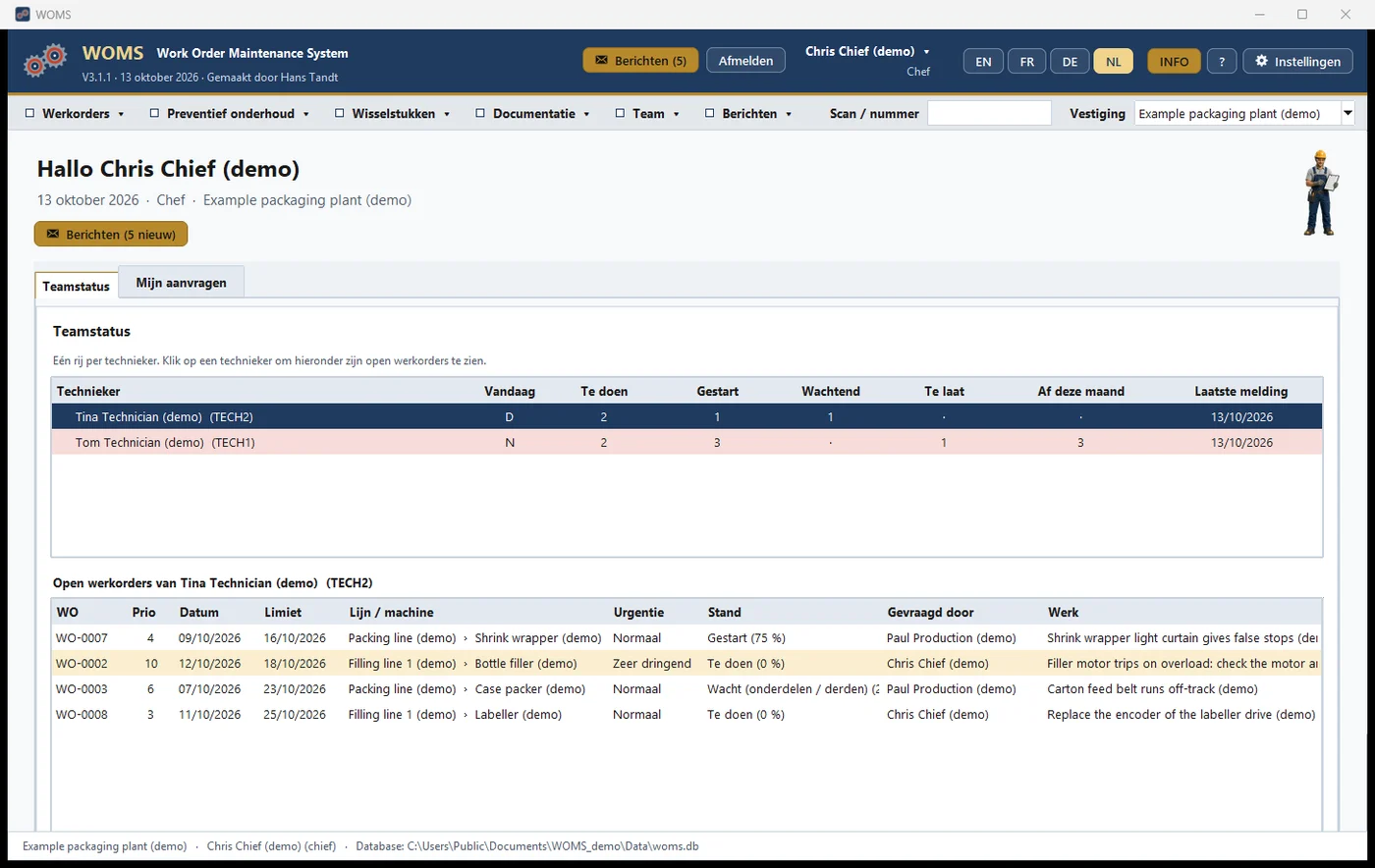Select work order WO-0007

coord(687,637)
